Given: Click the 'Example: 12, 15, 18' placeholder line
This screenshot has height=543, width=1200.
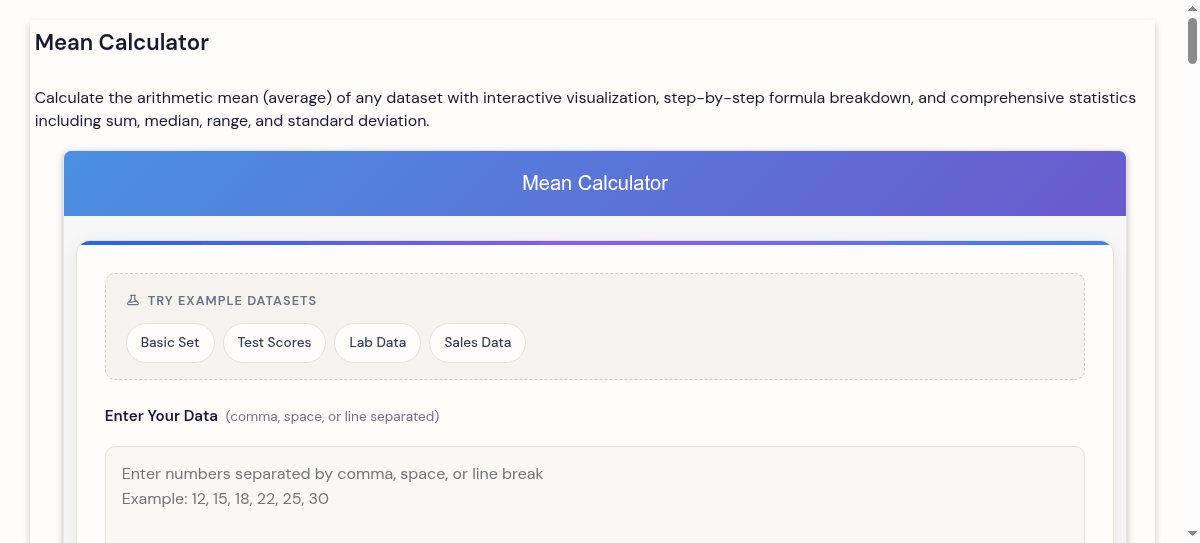Looking at the screenshot, I should (x=225, y=498).
